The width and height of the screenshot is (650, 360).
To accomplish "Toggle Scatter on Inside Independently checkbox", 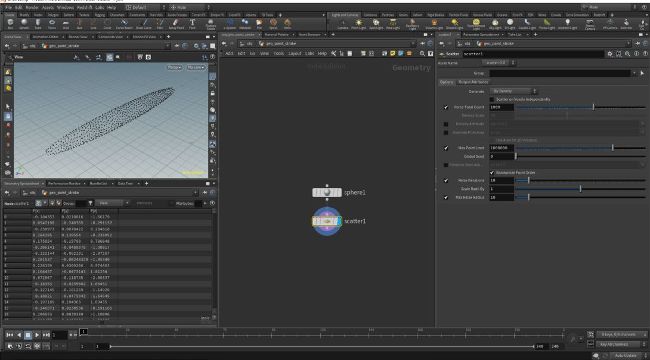I will click(x=492, y=100).
